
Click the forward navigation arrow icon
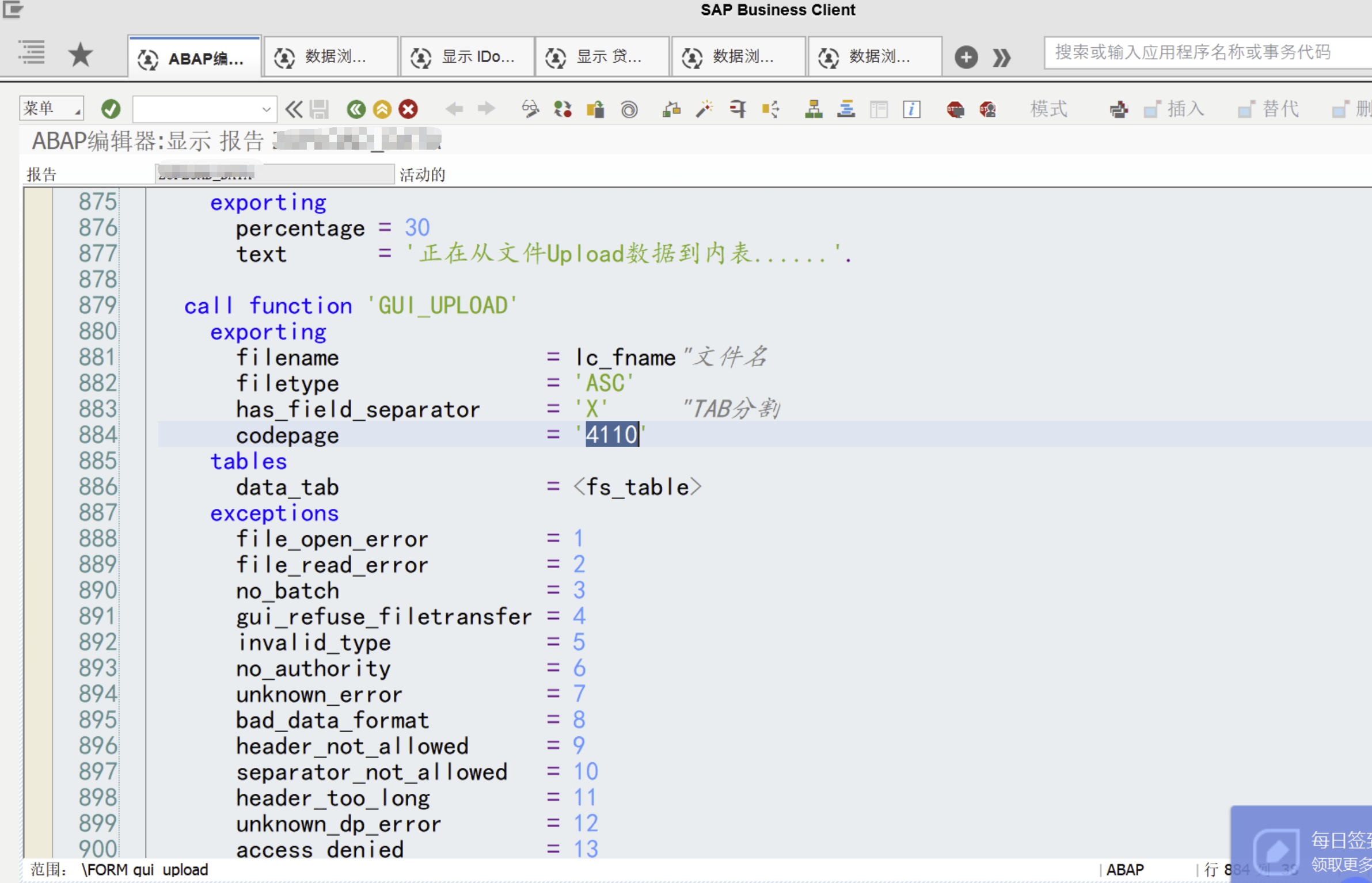coord(487,108)
